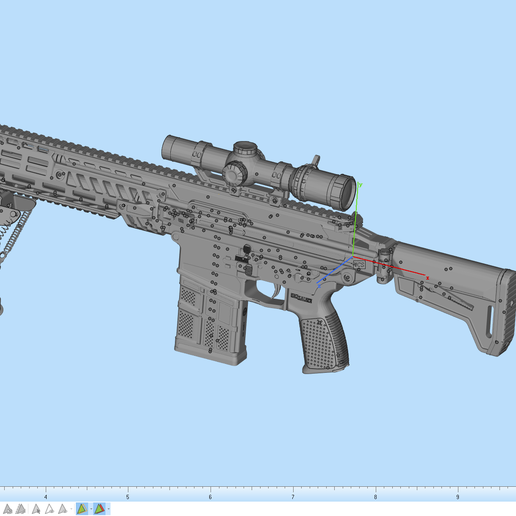Select the rifle scope in the 3D view
The width and height of the screenshot is (516, 516).
(258, 172)
